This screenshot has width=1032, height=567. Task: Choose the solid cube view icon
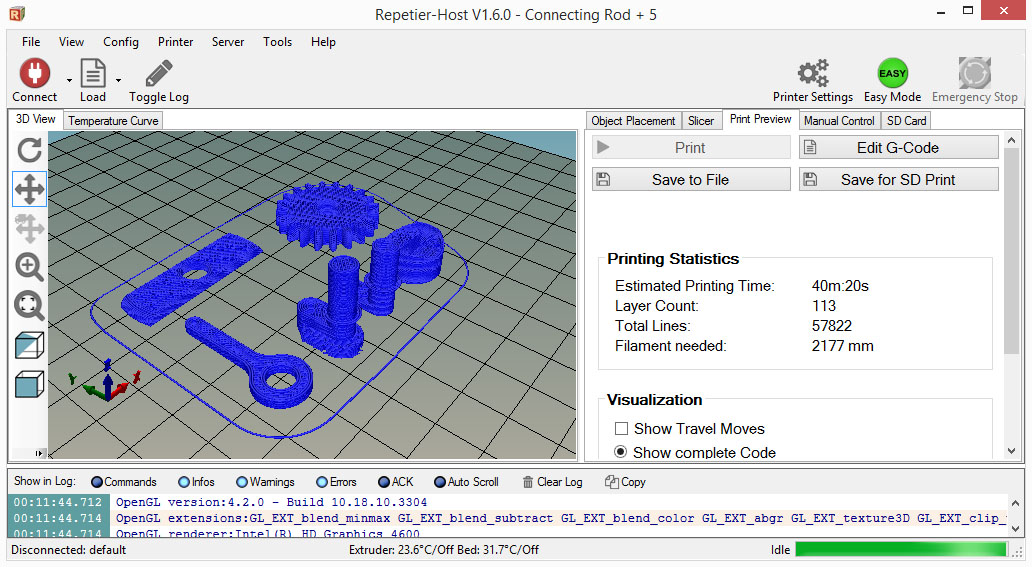pyautogui.click(x=30, y=384)
